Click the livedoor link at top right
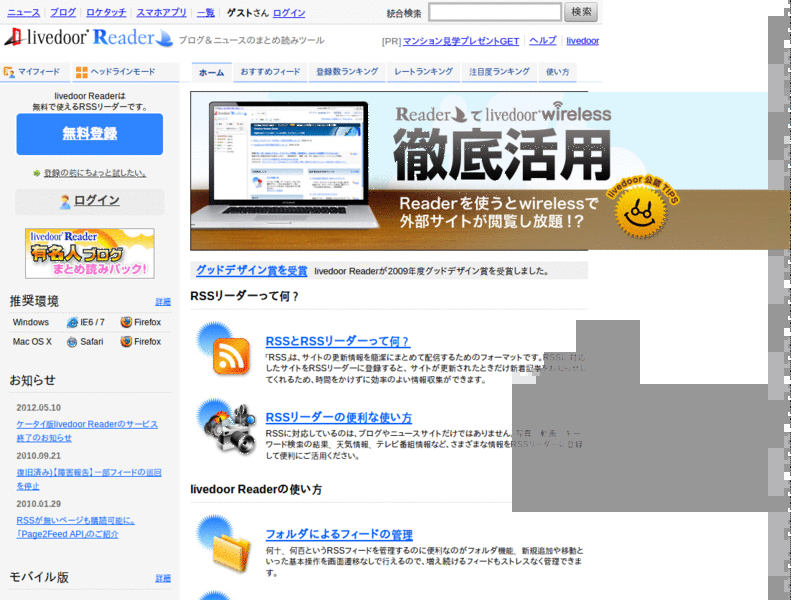800x600 pixels. click(582, 41)
